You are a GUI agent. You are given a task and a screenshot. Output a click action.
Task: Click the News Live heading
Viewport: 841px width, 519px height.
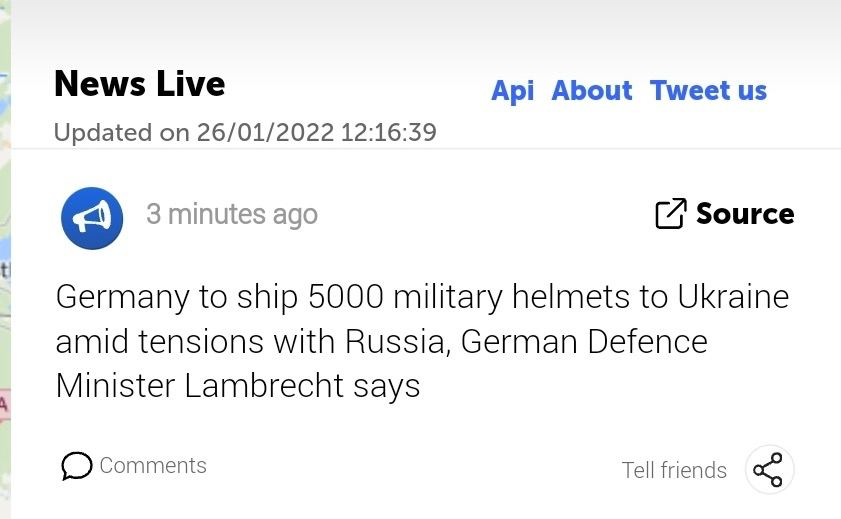(x=140, y=84)
